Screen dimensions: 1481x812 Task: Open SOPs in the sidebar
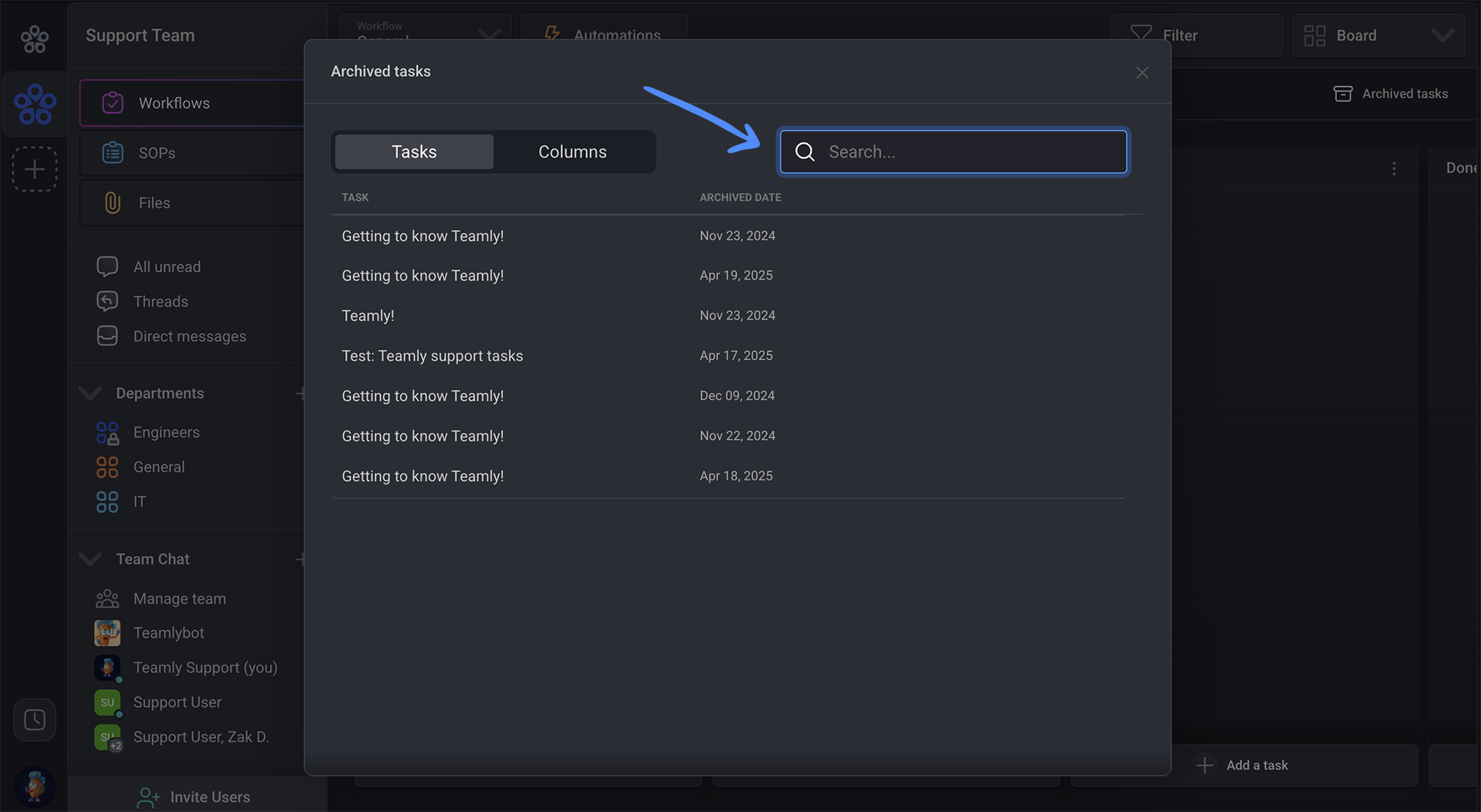[192, 152]
